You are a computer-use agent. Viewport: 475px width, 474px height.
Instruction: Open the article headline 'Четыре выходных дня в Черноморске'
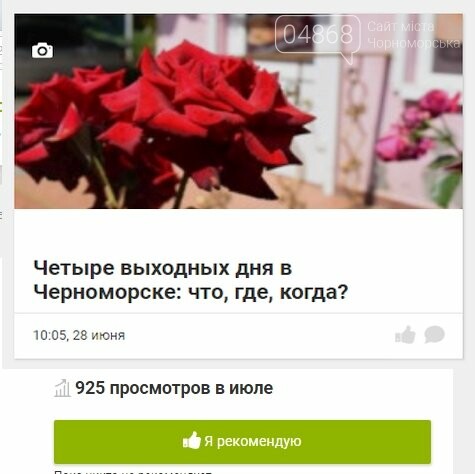tap(191, 280)
